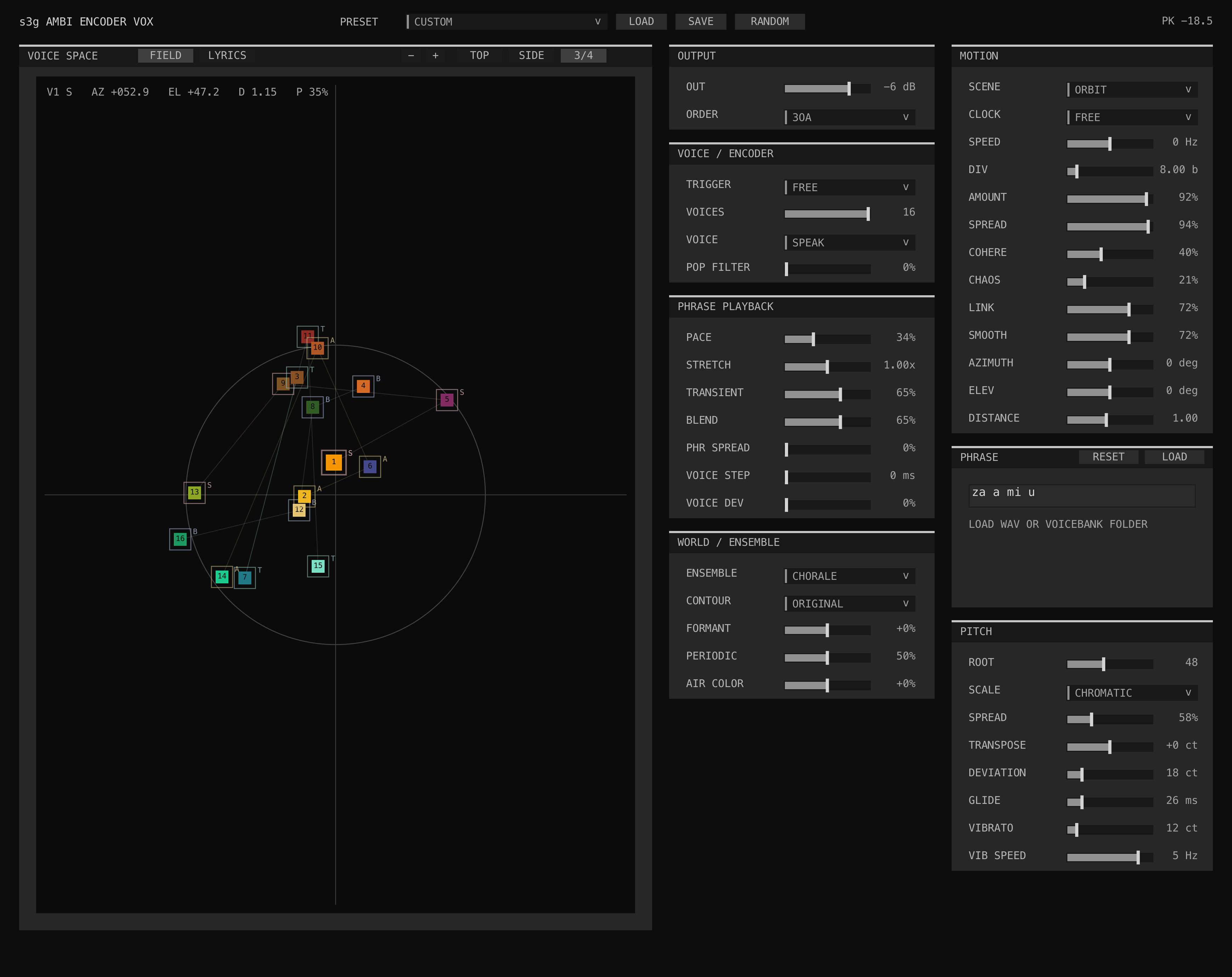
Task: Select voice node 1 in field
Action: (x=334, y=462)
